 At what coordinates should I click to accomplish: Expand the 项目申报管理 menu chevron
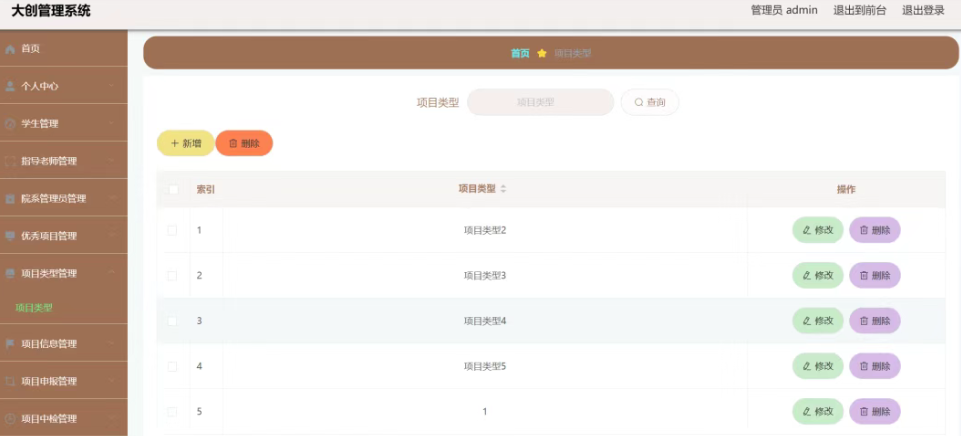point(112,381)
